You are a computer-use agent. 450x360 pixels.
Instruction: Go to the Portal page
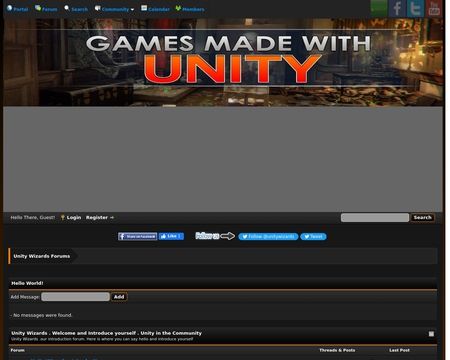[x=17, y=9]
